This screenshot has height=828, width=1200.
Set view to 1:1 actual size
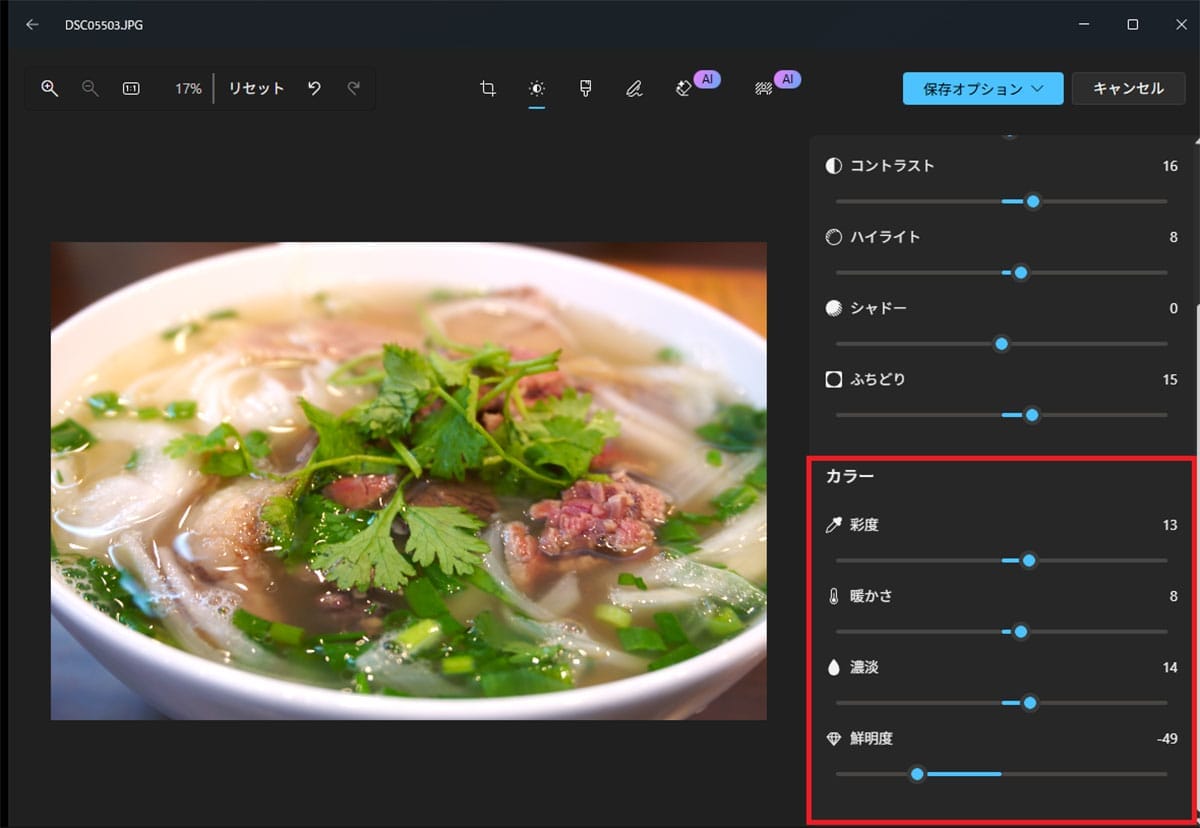[x=131, y=88]
